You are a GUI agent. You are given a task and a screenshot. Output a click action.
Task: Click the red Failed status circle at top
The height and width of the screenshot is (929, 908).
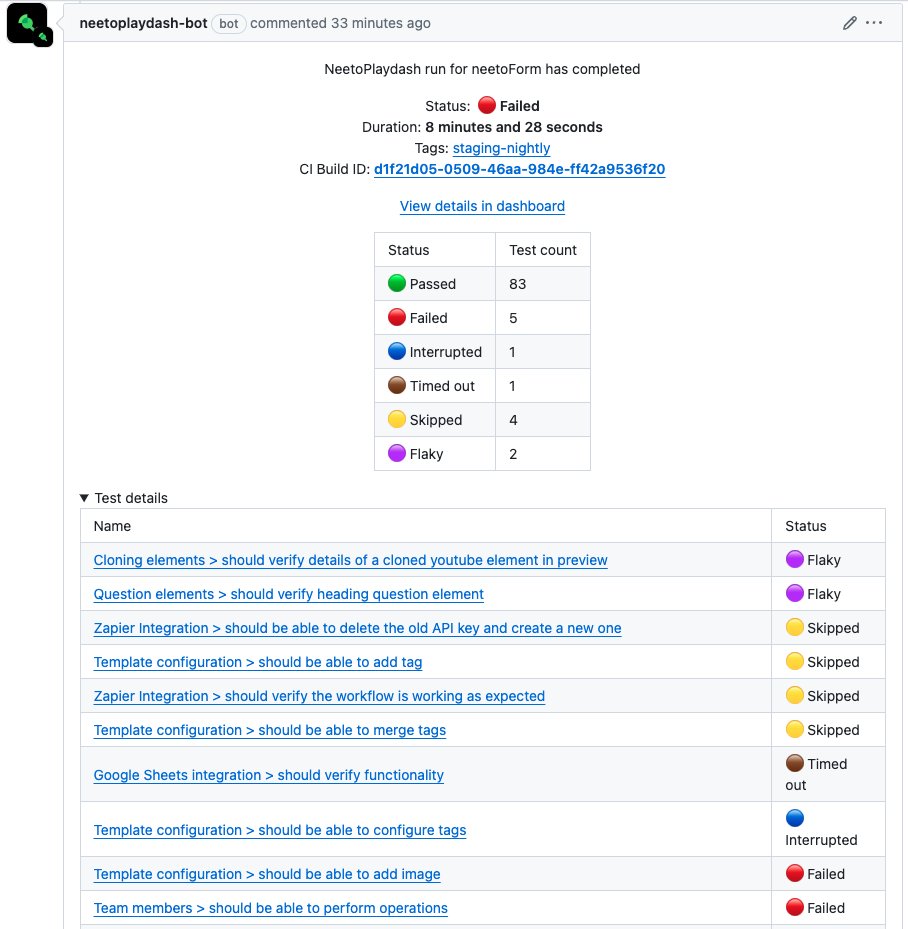[486, 105]
